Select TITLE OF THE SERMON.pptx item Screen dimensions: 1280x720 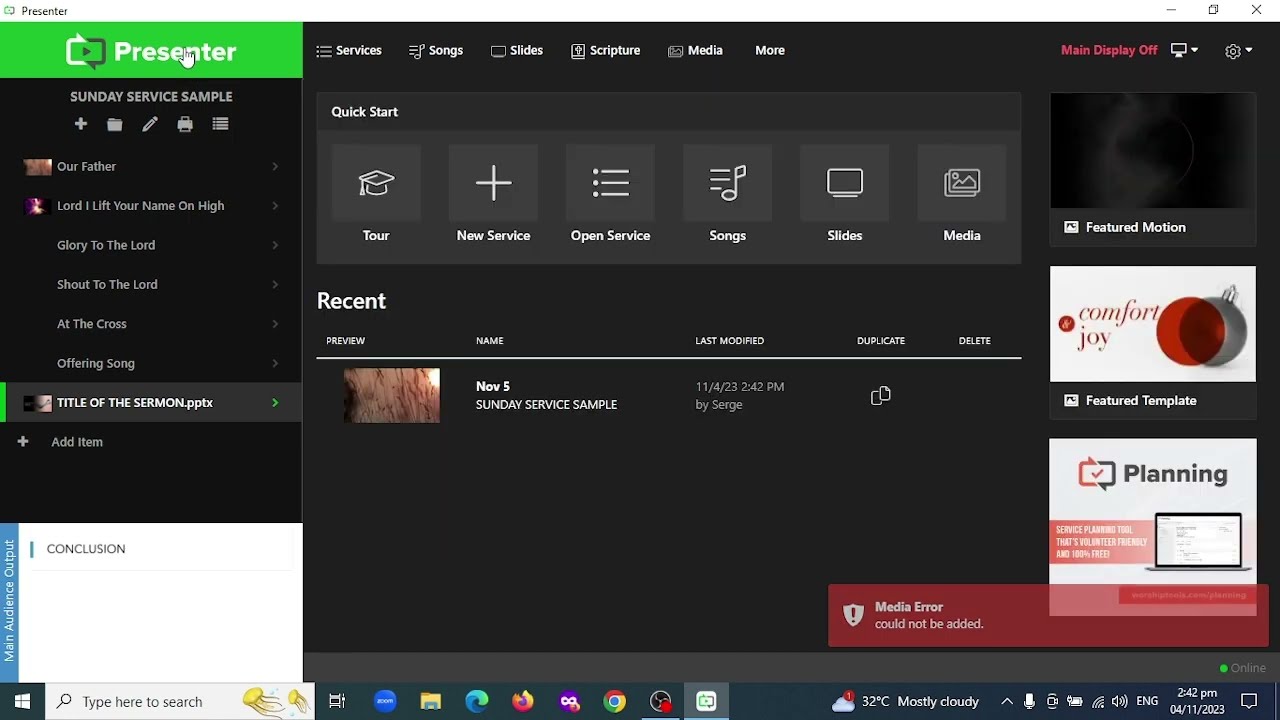(x=151, y=403)
